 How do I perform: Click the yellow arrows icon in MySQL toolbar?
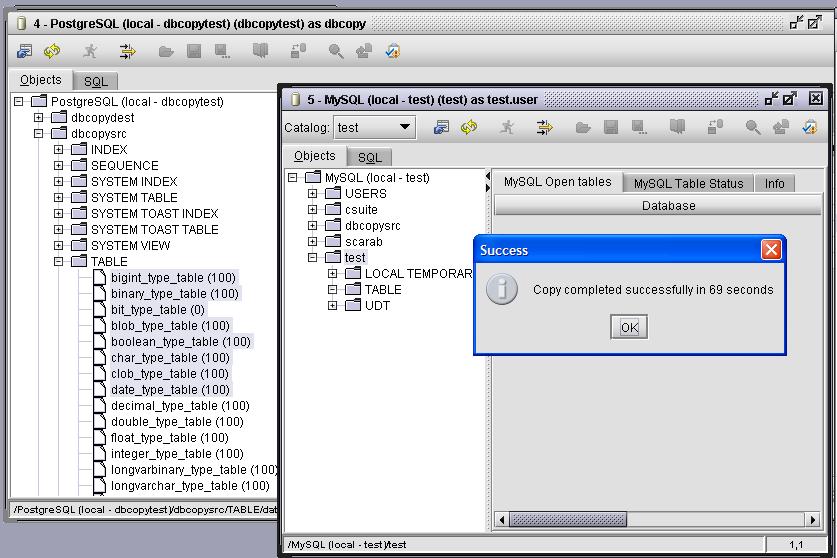(544, 127)
